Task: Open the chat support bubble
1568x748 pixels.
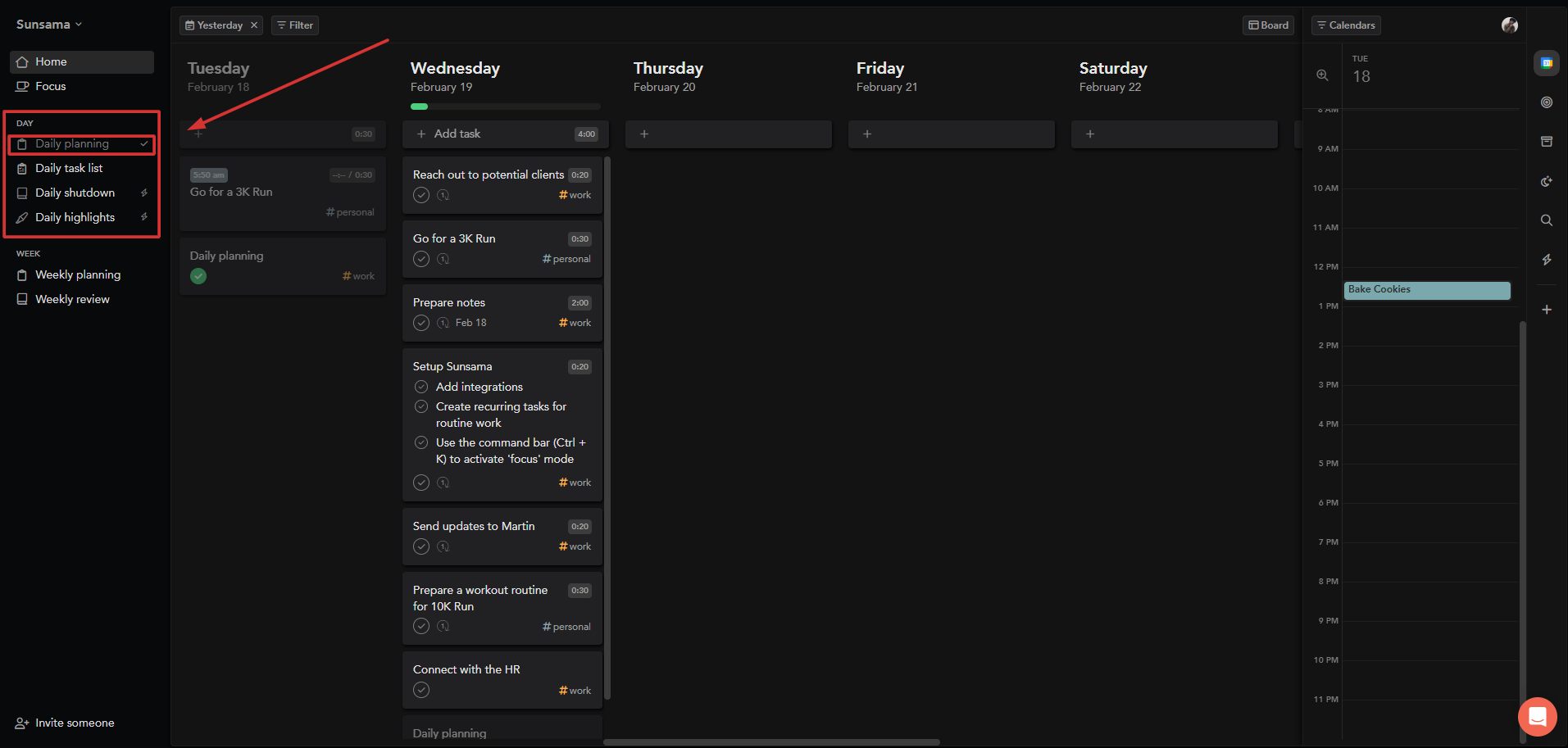Action: click(x=1538, y=717)
